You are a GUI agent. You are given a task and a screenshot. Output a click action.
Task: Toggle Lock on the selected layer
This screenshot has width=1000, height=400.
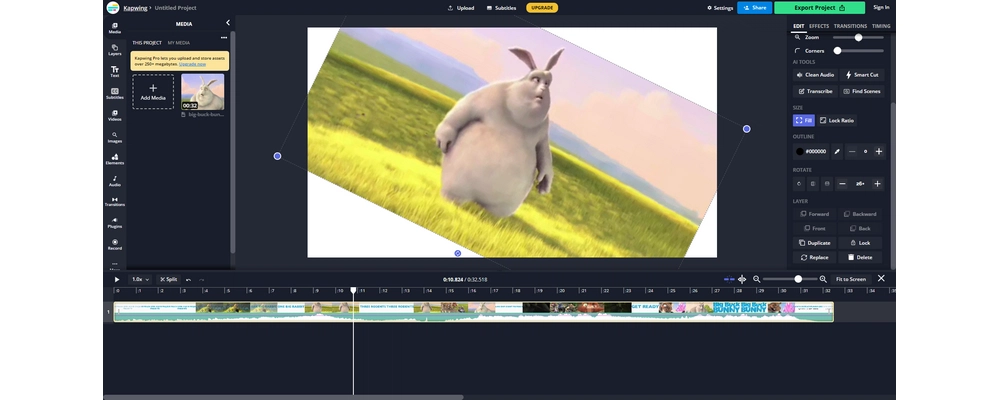(860, 242)
